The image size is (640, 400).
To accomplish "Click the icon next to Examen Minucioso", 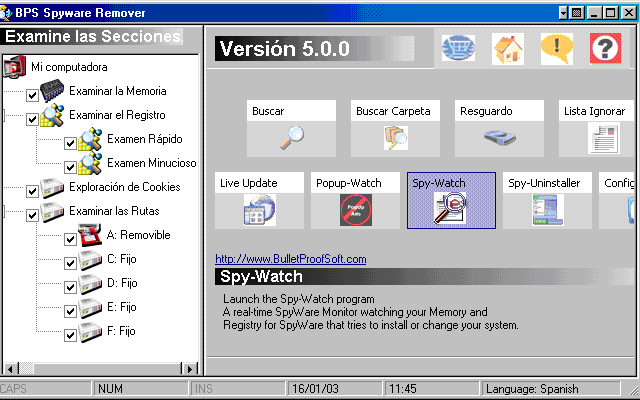I will tap(90, 163).
